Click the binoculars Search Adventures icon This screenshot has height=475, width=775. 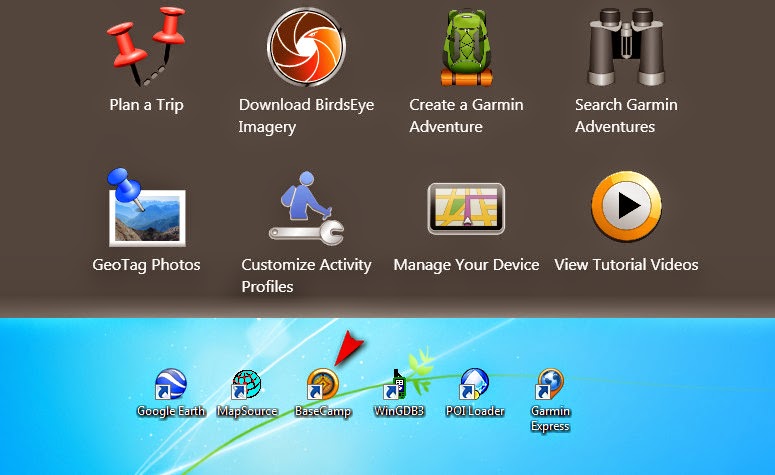(x=626, y=47)
